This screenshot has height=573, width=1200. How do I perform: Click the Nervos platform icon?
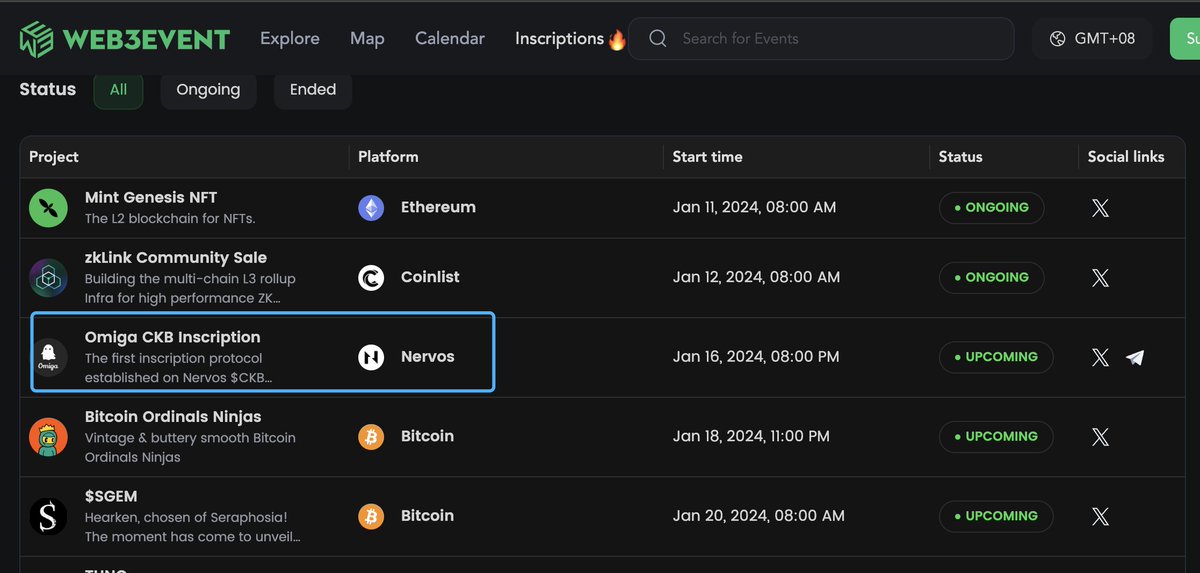[x=371, y=357]
